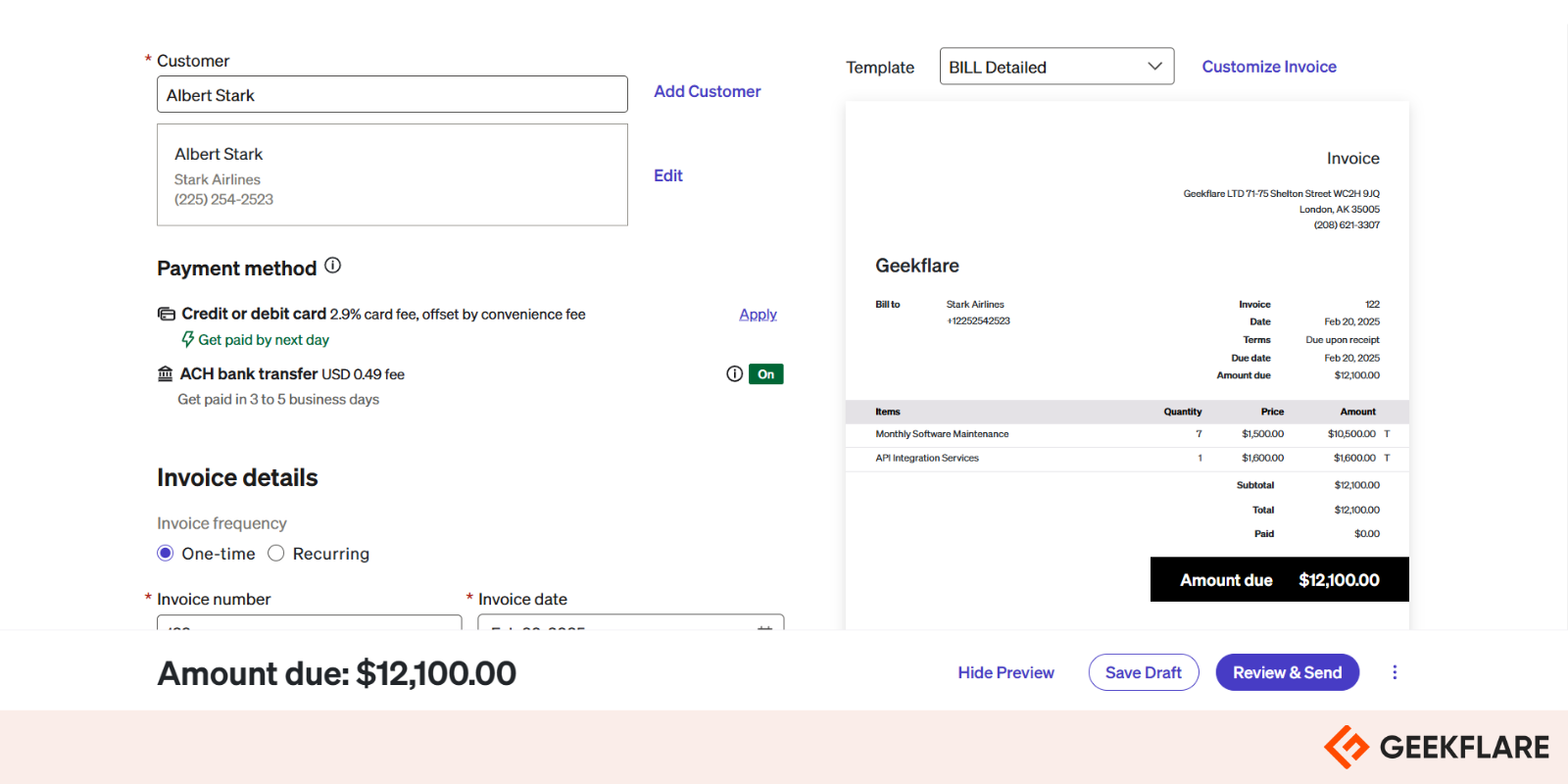Click the ACH bank transfer bank icon

pyautogui.click(x=166, y=373)
